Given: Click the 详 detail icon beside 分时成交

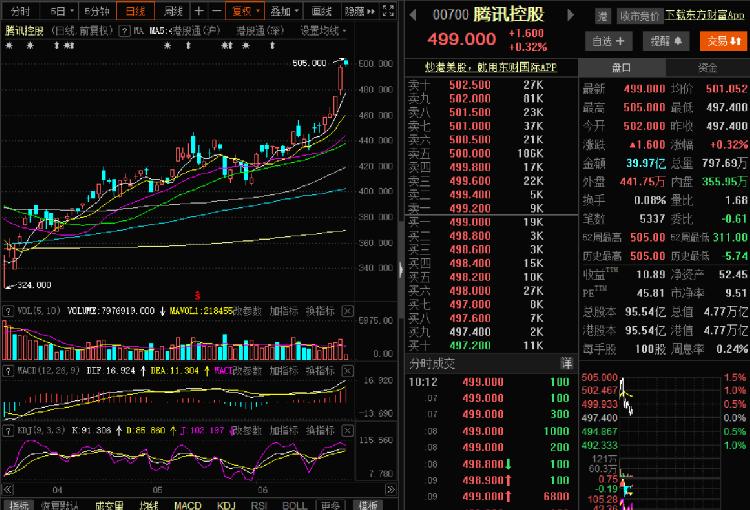Looking at the screenshot, I should tap(566, 364).
